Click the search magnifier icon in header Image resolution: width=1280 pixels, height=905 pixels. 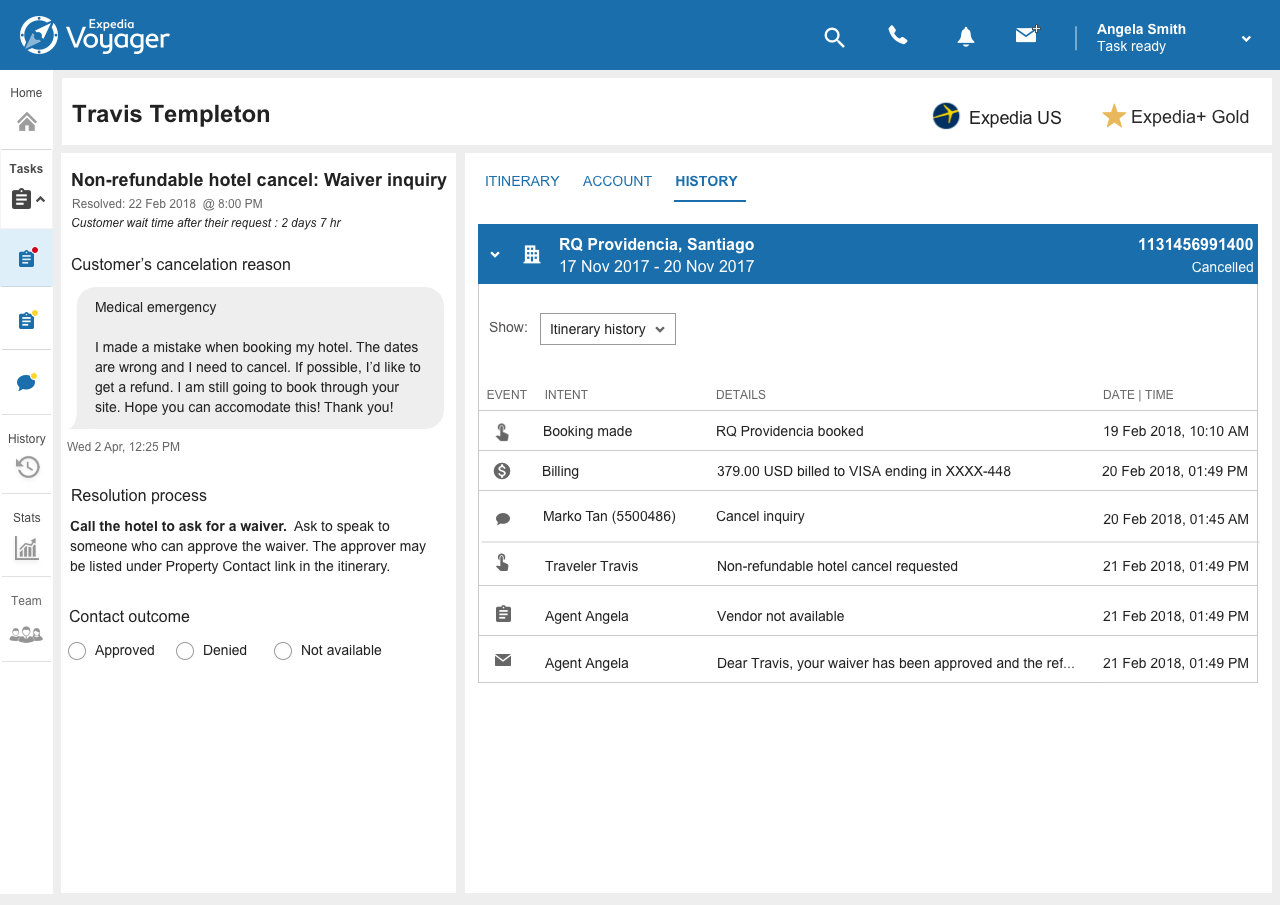click(834, 38)
